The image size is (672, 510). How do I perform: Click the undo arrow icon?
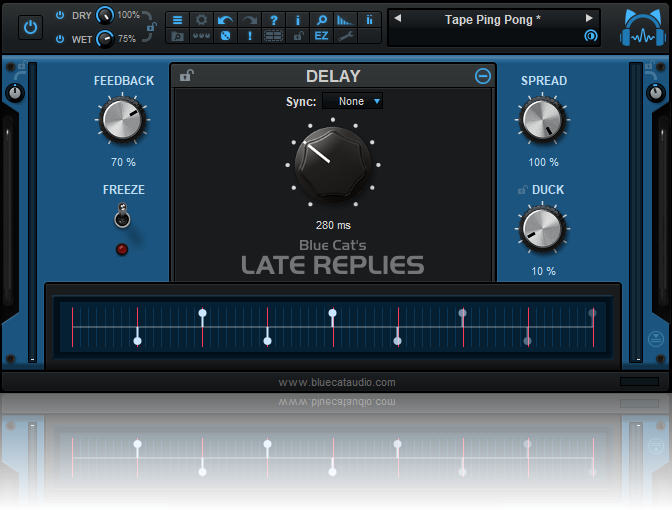(x=225, y=20)
